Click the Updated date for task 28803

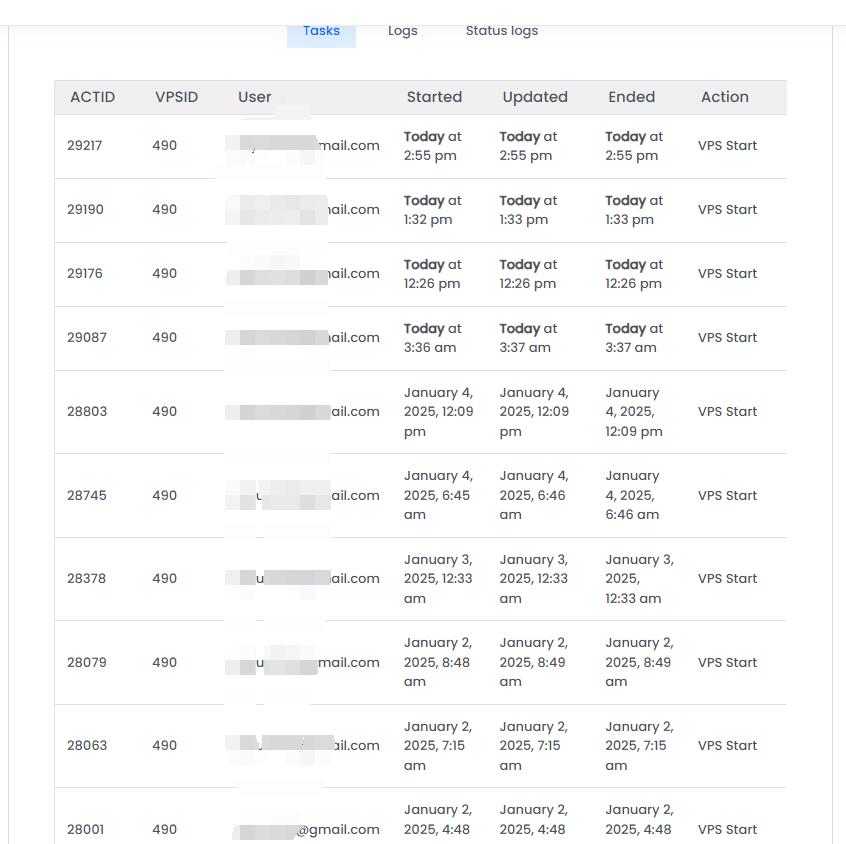[534, 412]
